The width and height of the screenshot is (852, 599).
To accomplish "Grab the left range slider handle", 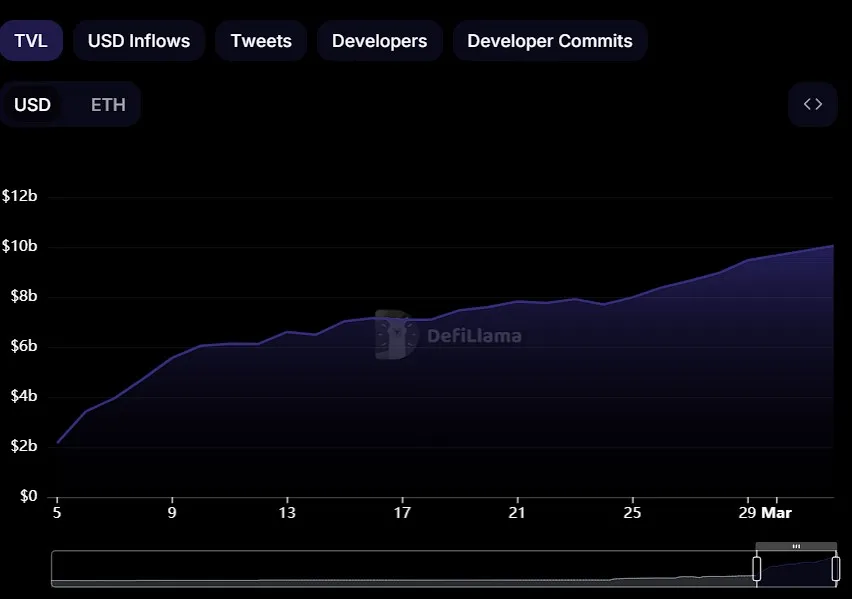I will (756, 568).
